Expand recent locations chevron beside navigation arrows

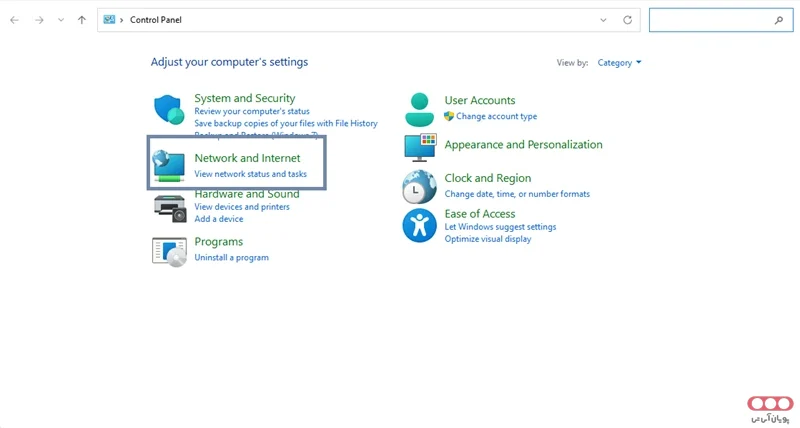pyautogui.click(x=61, y=20)
